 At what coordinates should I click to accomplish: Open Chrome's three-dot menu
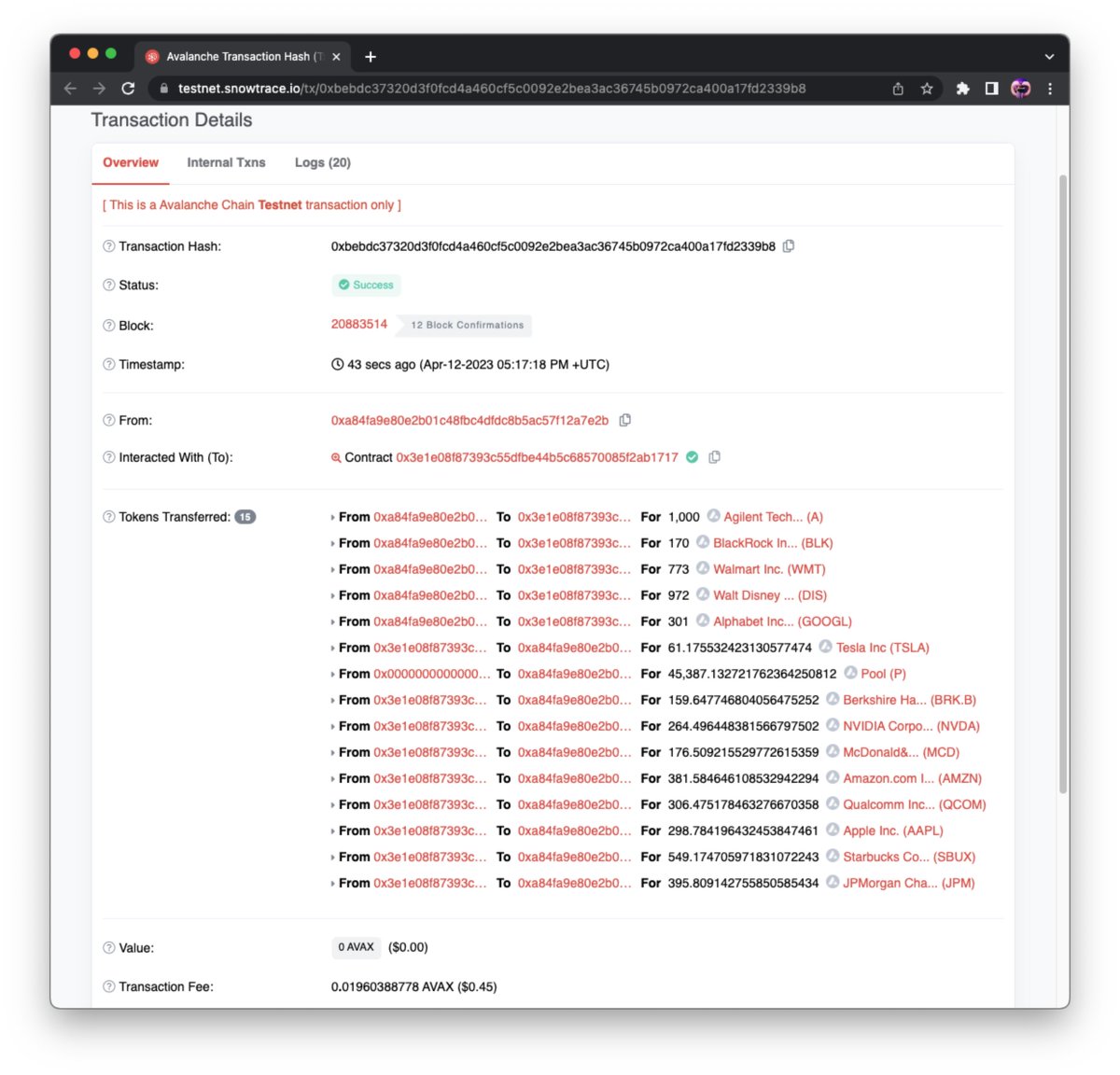click(x=1050, y=89)
